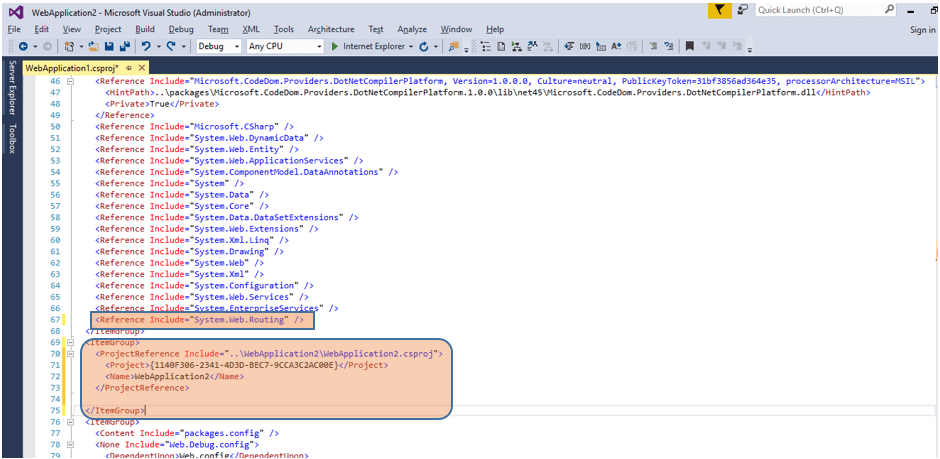
Task: Open the New Project dropdown arrow
Action: (81, 47)
